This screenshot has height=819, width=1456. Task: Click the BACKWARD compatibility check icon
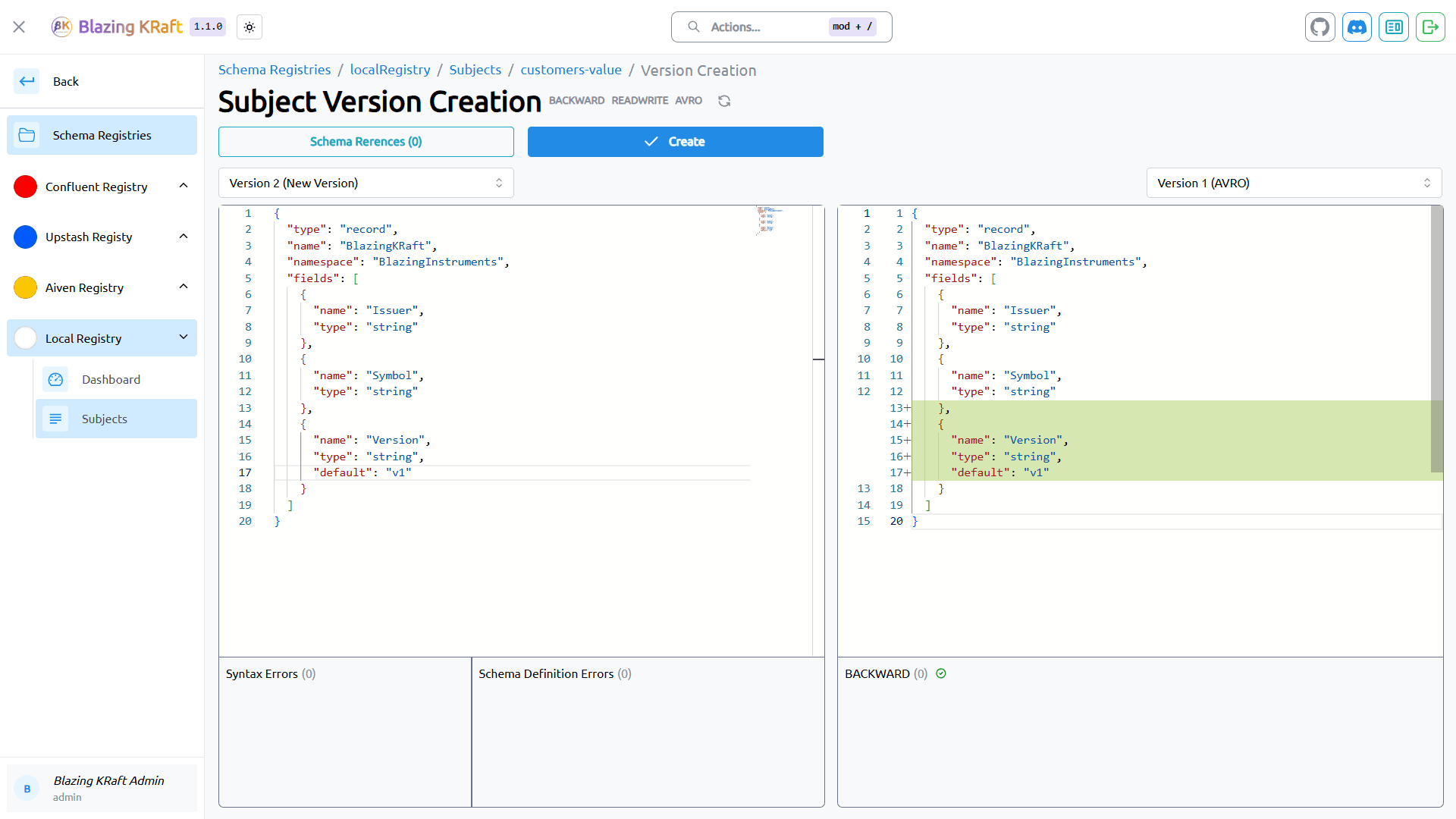(x=941, y=673)
